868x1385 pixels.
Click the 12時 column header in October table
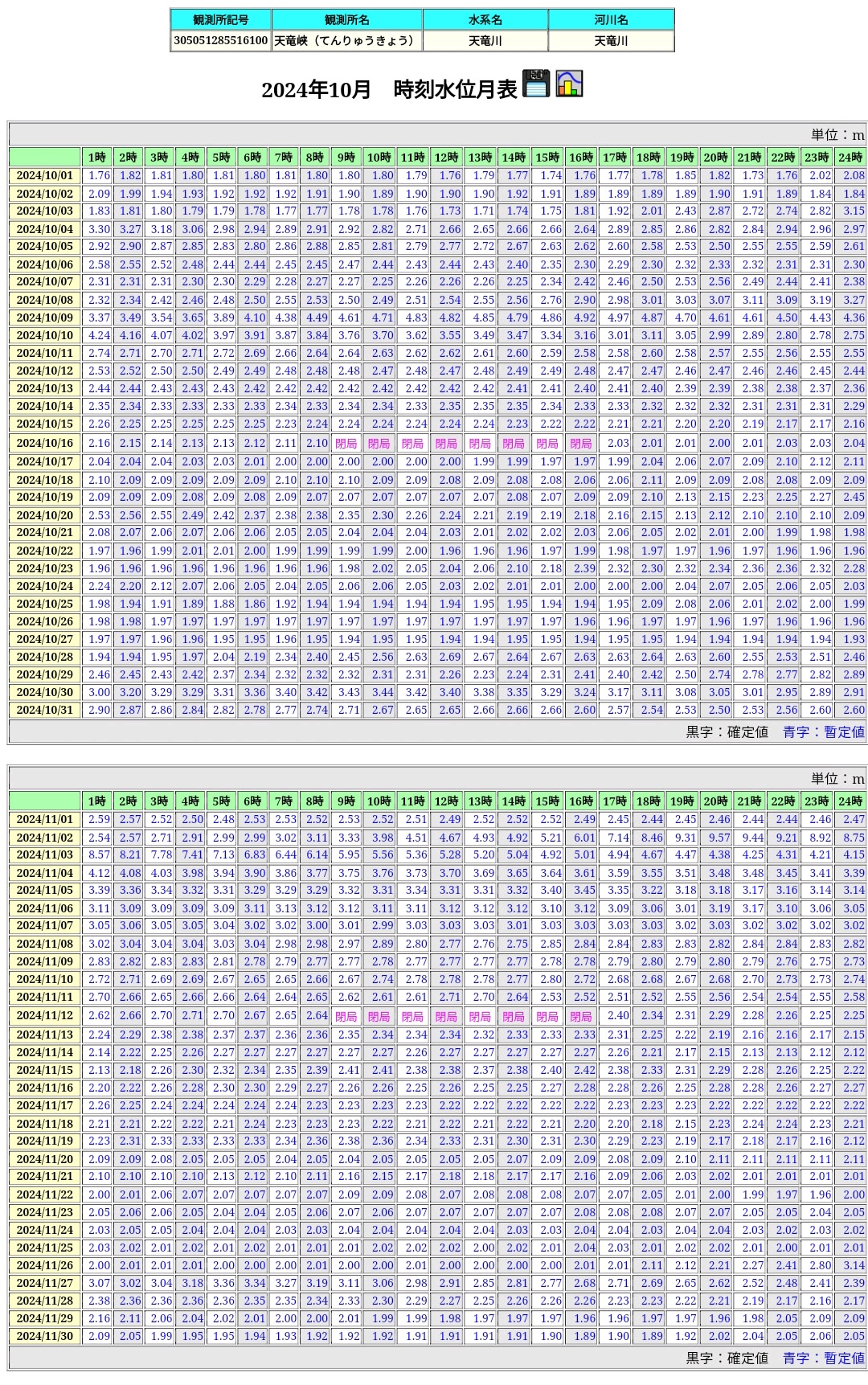(x=446, y=157)
